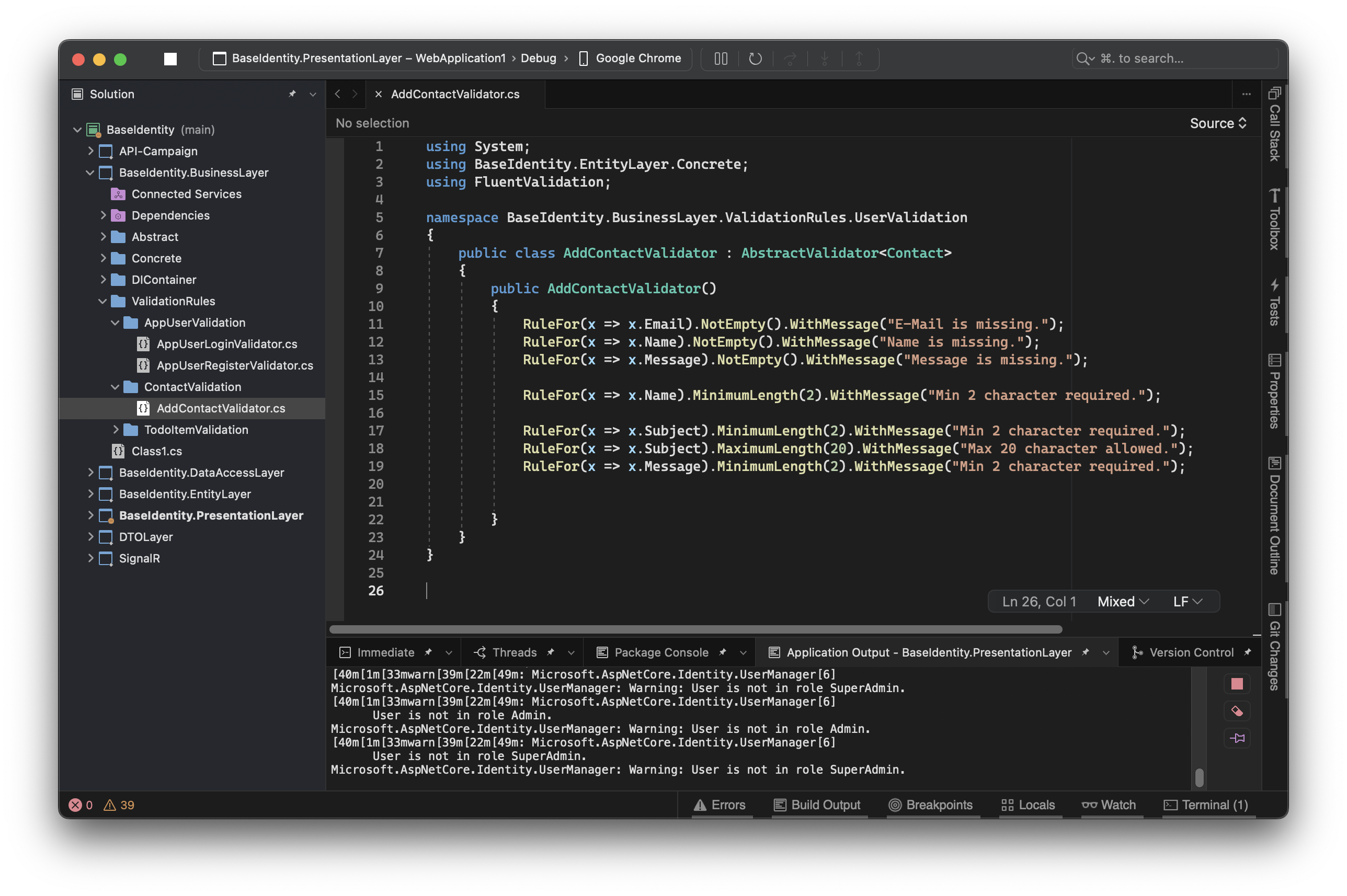This screenshot has width=1347, height=896.
Task: Clear the application output console
Action: pyautogui.click(x=1237, y=711)
